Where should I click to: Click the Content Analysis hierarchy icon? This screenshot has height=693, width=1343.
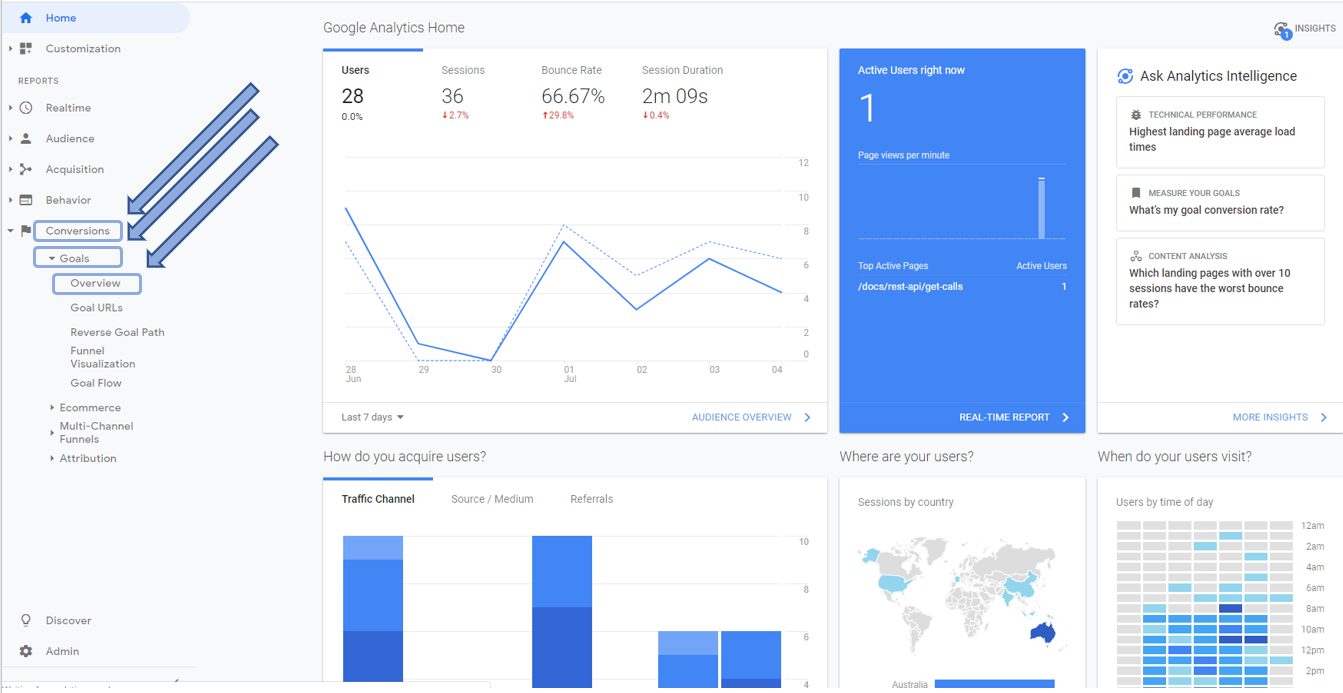[1136, 256]
